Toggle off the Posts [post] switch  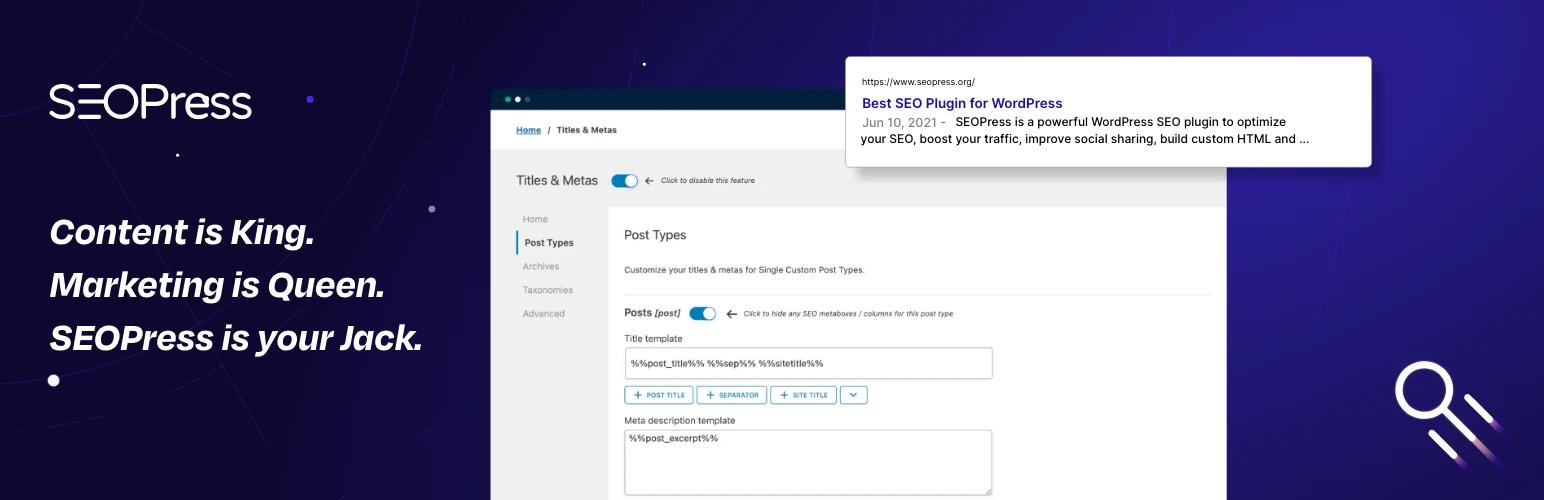pyautogui.click(x=702, y=314)
